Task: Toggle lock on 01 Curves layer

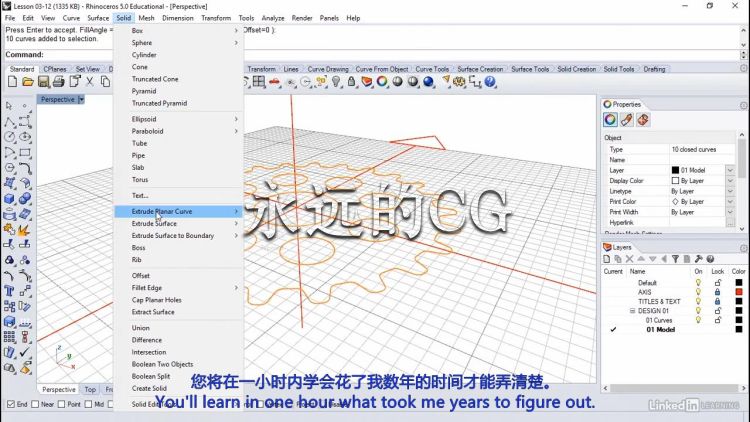Action: (x=717, y=320)
